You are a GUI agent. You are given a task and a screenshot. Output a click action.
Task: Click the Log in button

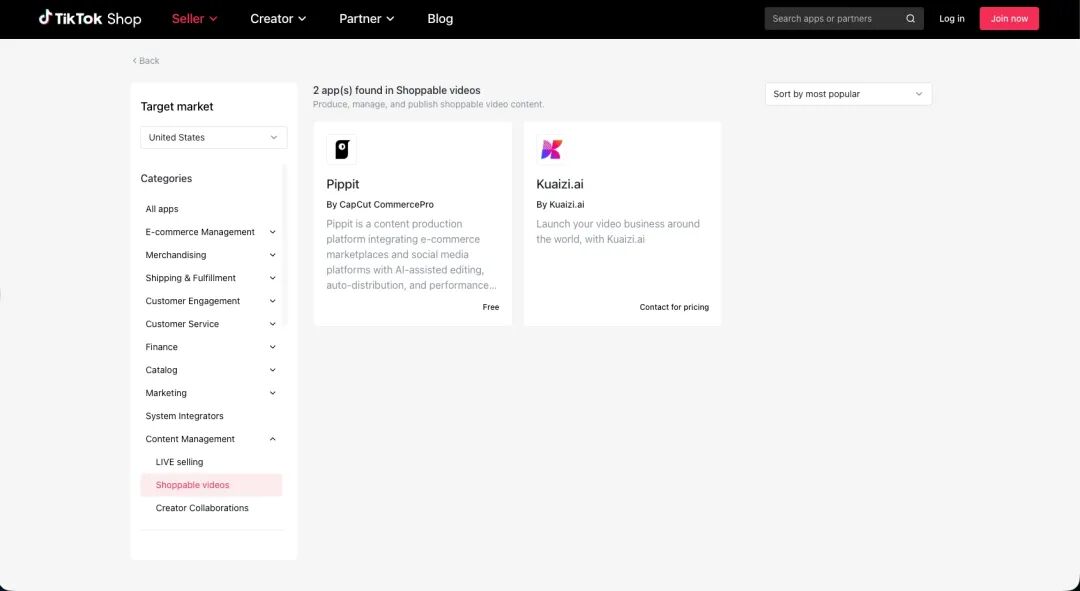click(x=952, y=19)
